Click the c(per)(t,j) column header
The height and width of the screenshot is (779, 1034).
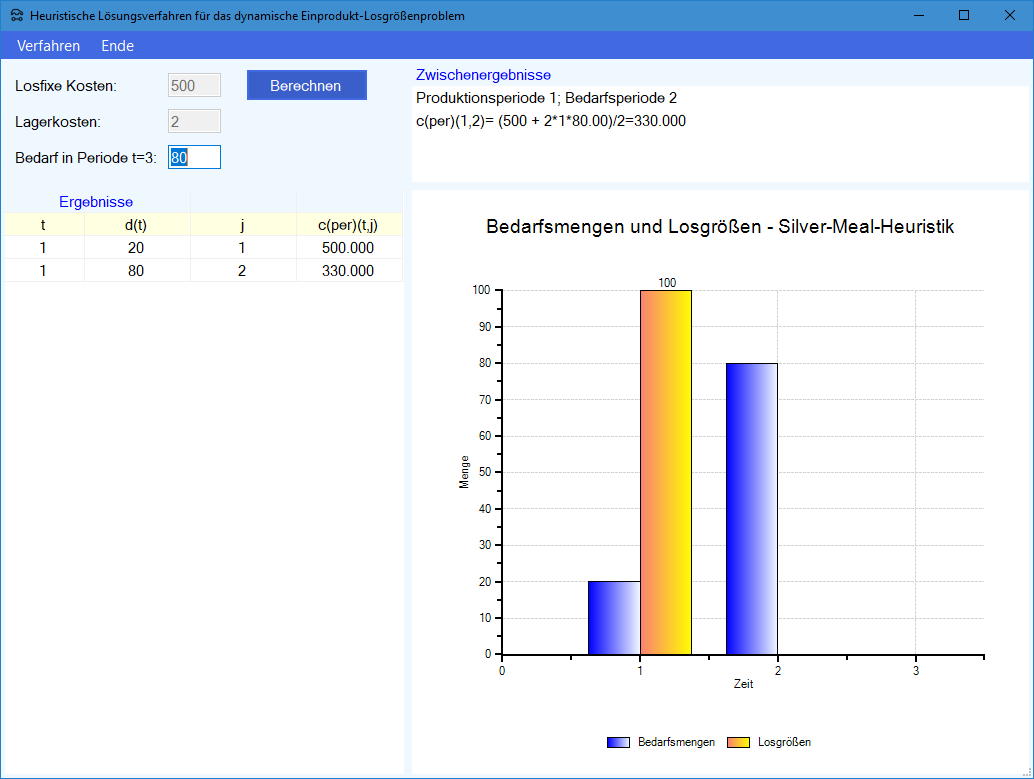[349, 225]
